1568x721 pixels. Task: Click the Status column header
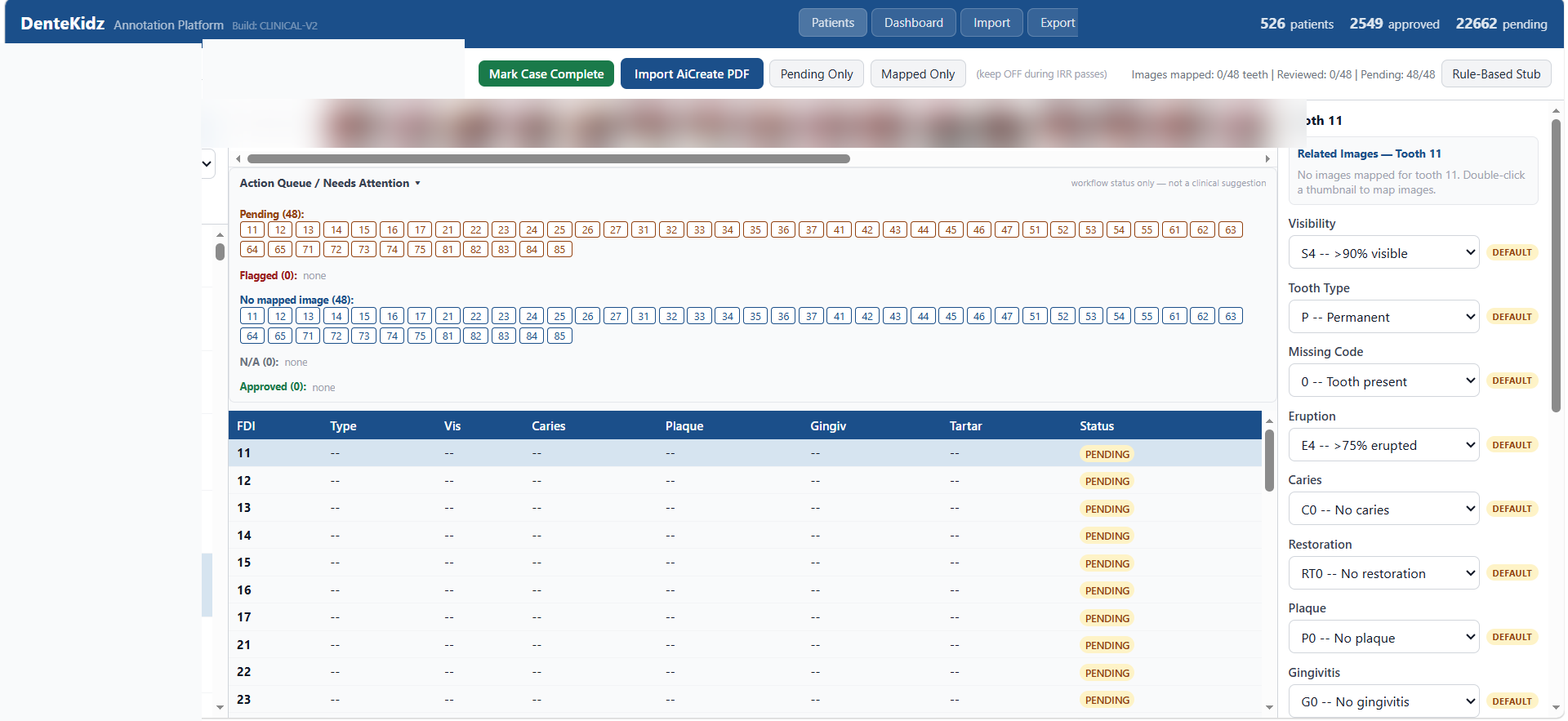[1096, 426]
